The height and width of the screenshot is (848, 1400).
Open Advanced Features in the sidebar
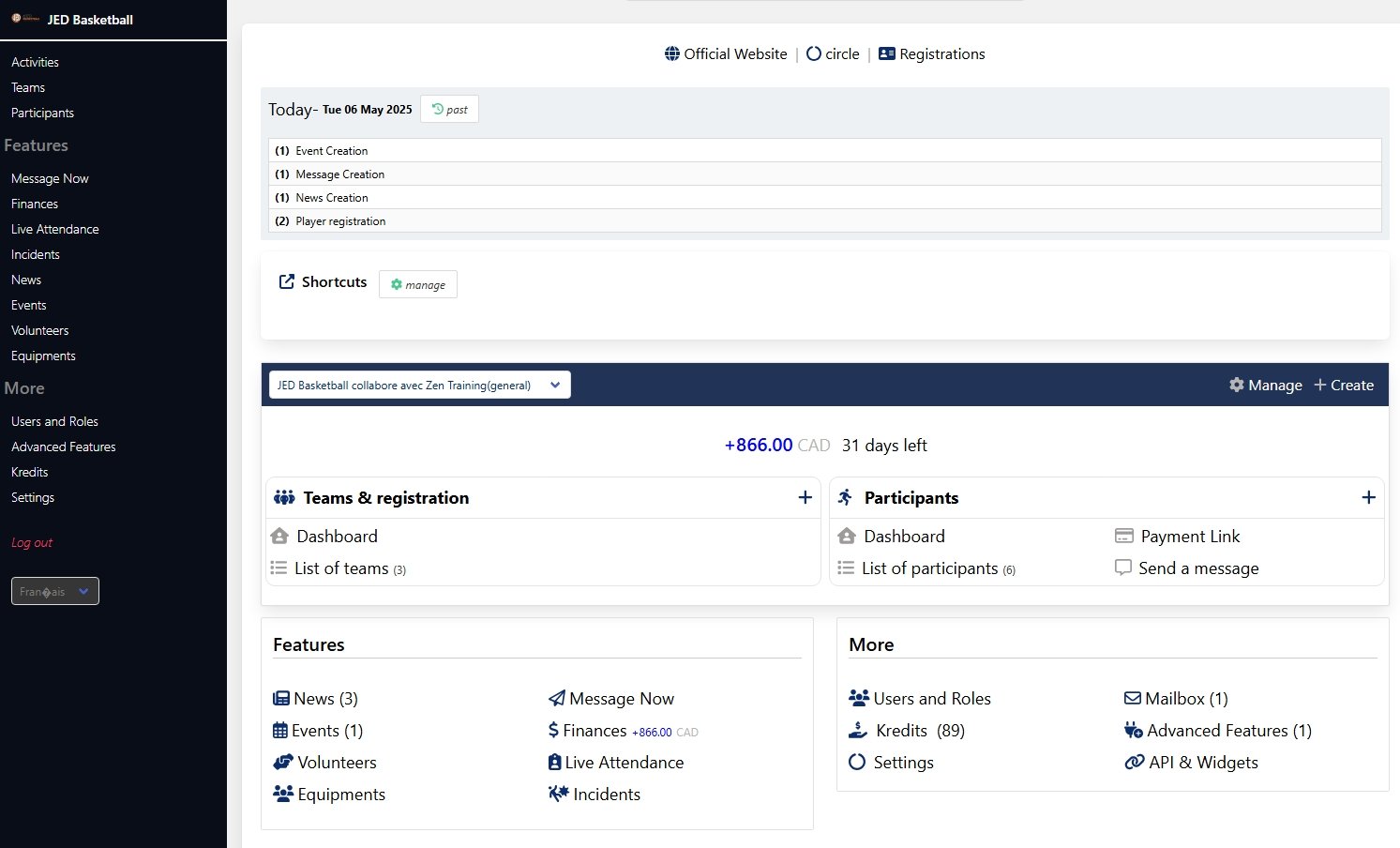tap(64, 447)
